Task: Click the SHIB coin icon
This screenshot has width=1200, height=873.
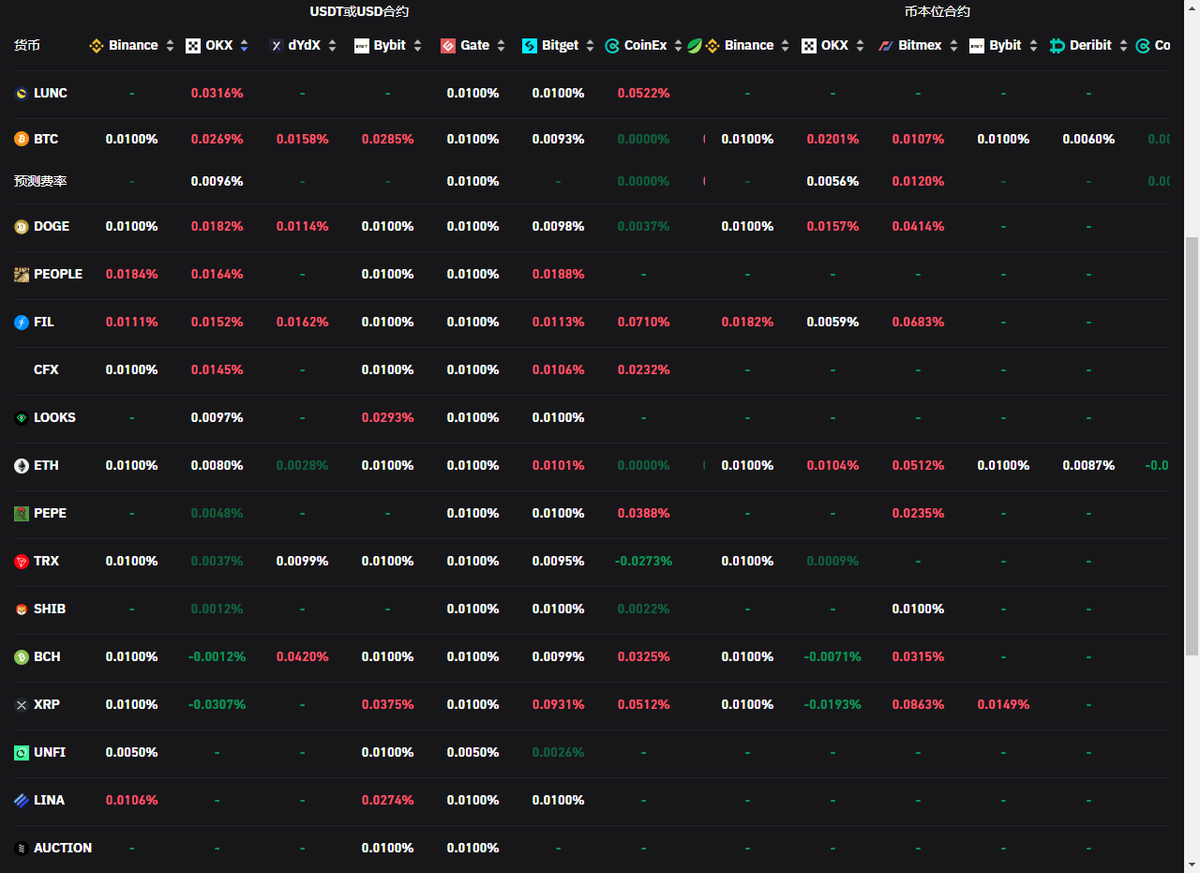Action: pyautogui.click(x=21, y=609)
